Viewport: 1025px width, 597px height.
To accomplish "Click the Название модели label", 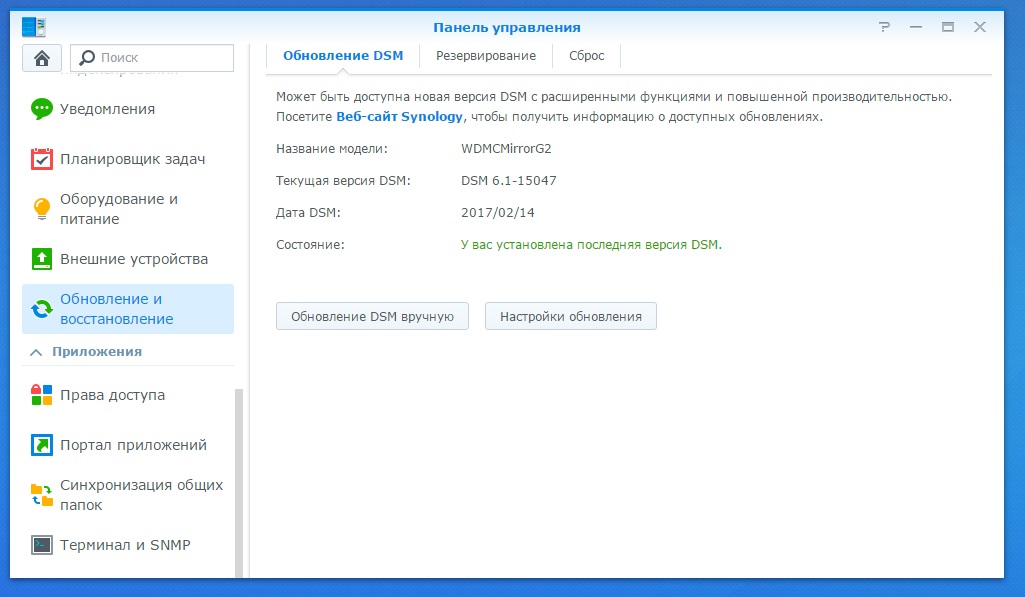I will point(331,148).
